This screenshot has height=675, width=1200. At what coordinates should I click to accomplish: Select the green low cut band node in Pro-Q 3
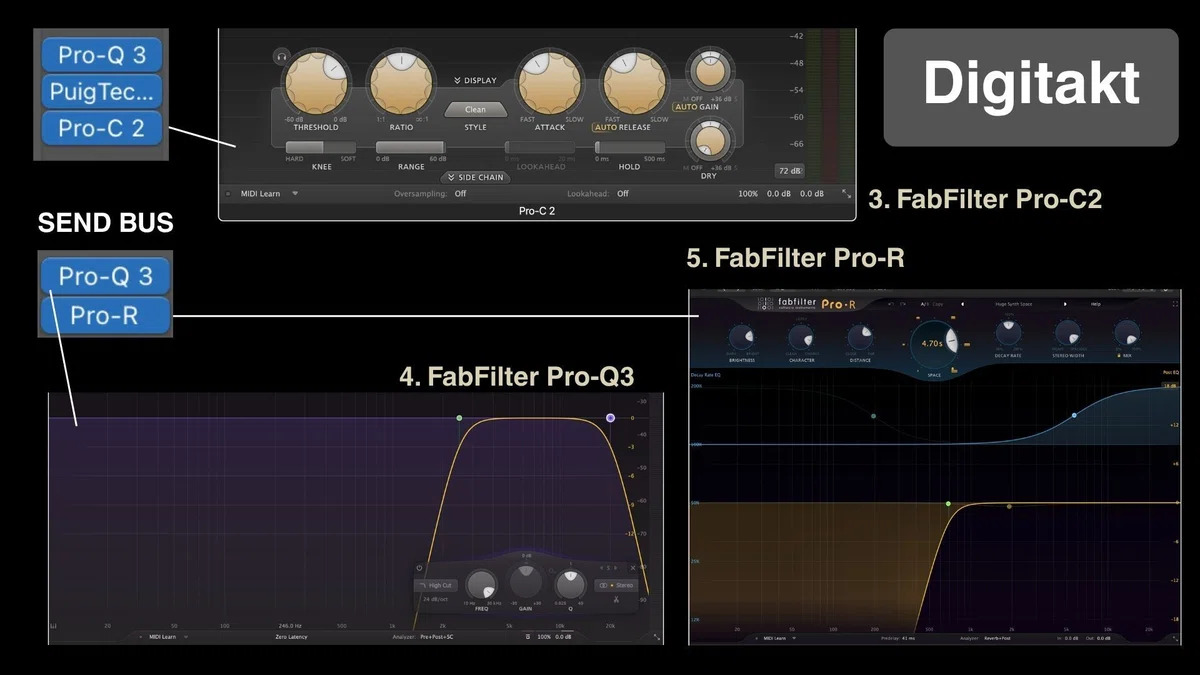pyautogui.click(x=459, y=418)
